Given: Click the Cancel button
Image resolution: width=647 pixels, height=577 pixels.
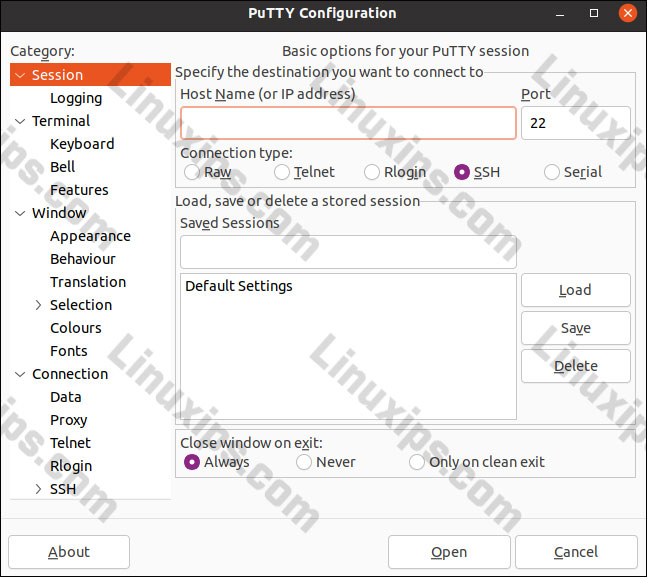Looking at the screenshot, I should click(576, 552).
